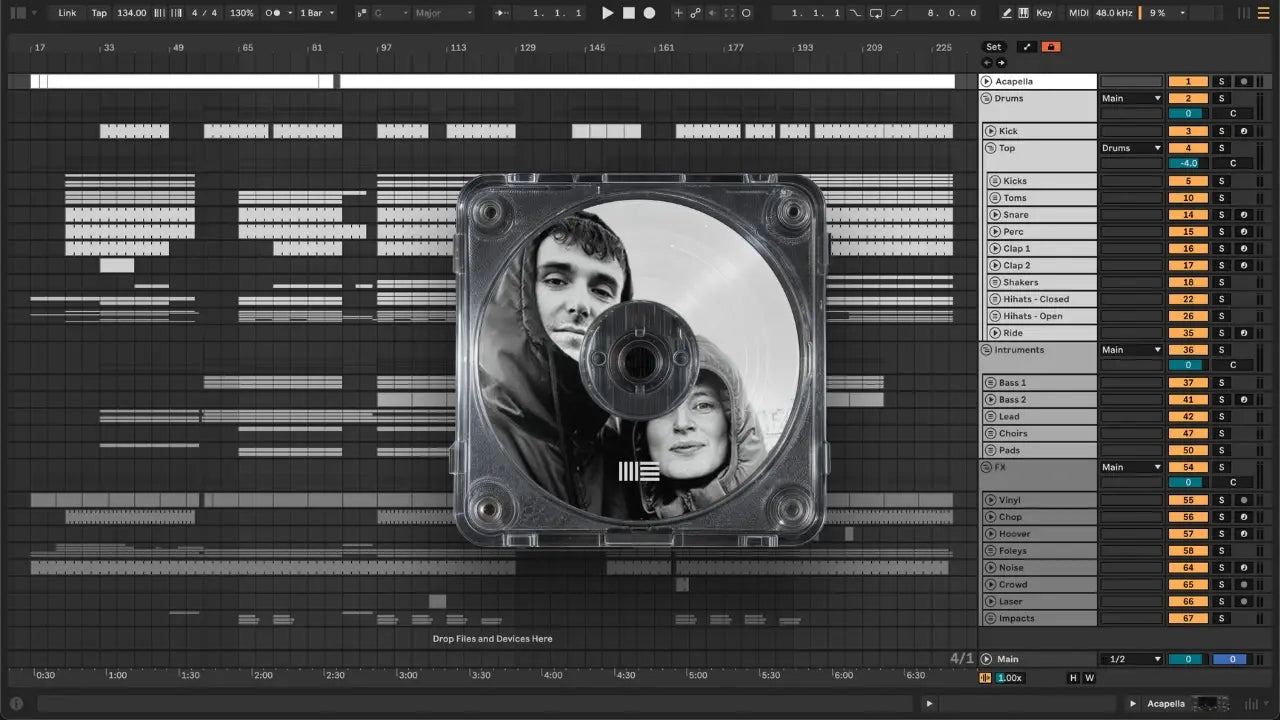
Task: Click the orange lock envelopes icon
Action: tap(1050, 47)
